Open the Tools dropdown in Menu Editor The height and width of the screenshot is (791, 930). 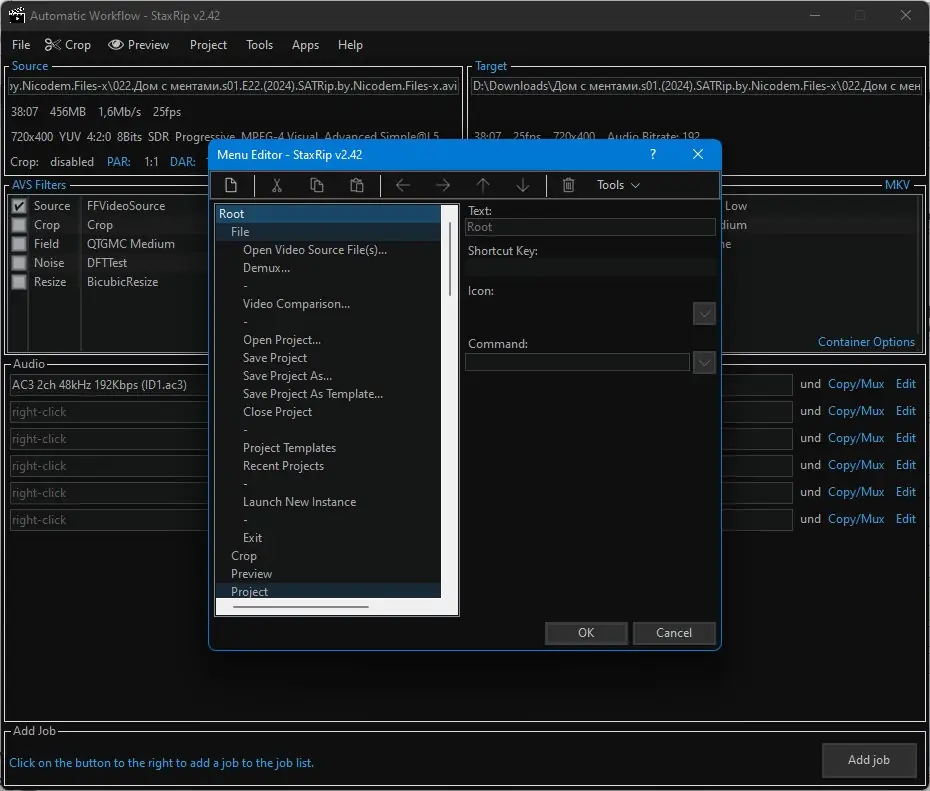pyautogui.click(x=618, y=185)
